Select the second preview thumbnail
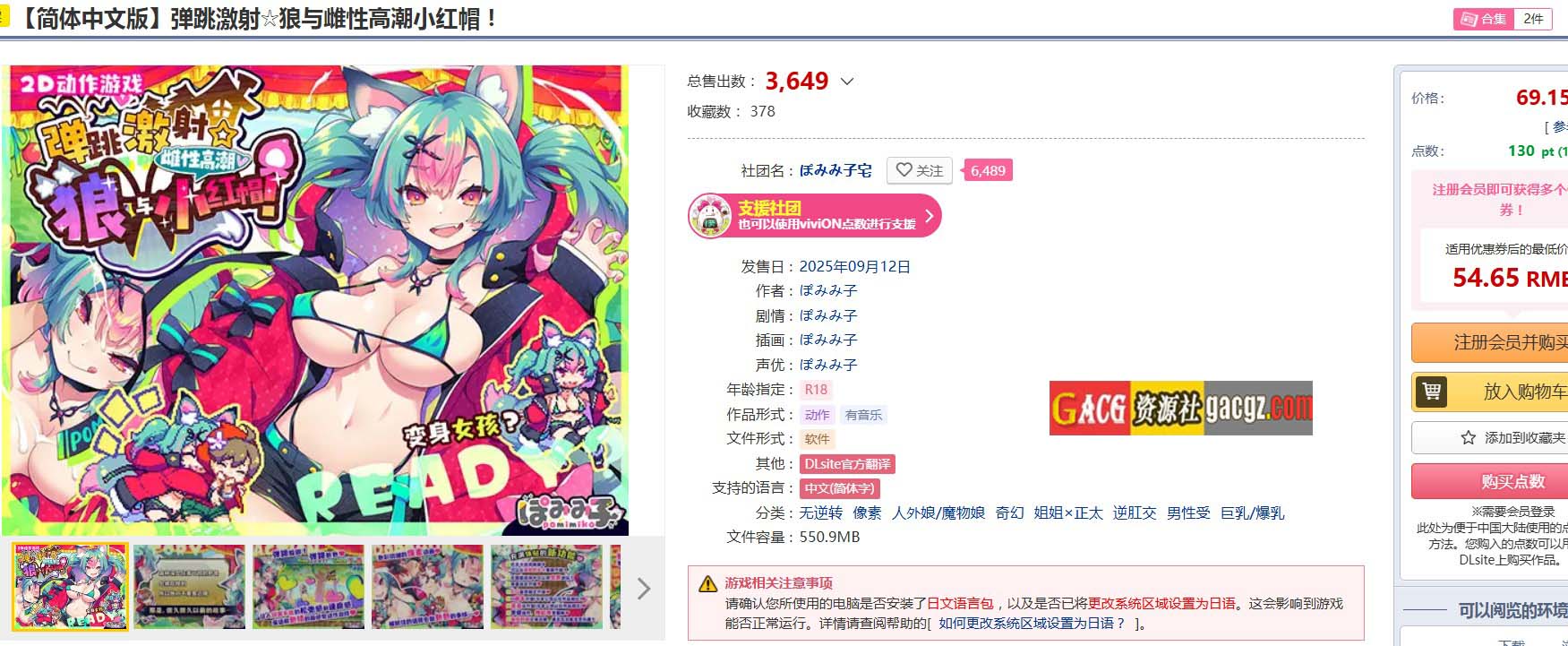Viewport: 1568px width, 646px height. coord(189,587)
